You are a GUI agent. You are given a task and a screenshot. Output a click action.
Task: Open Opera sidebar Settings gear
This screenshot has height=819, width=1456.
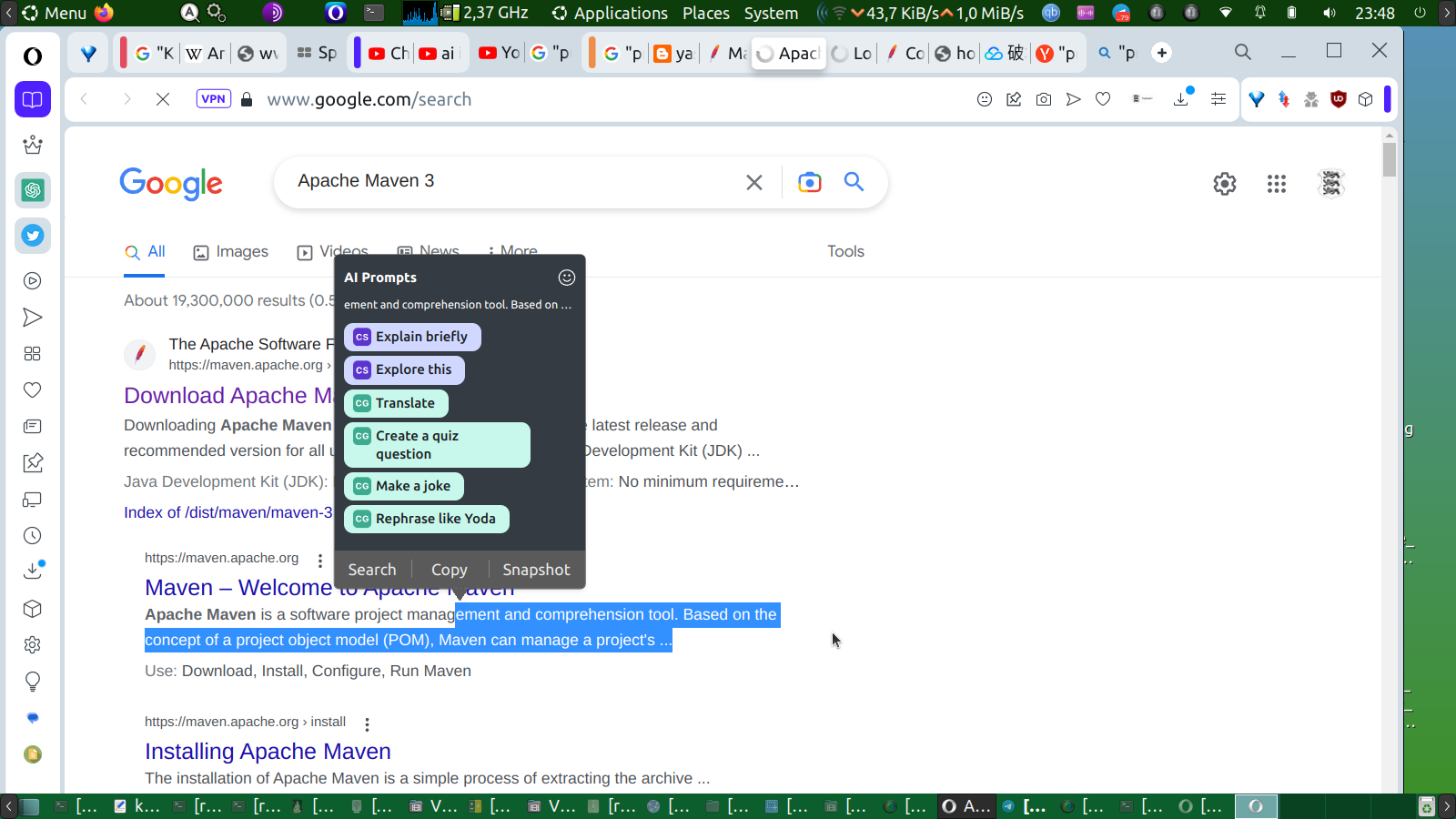click(x=33, y=645)
